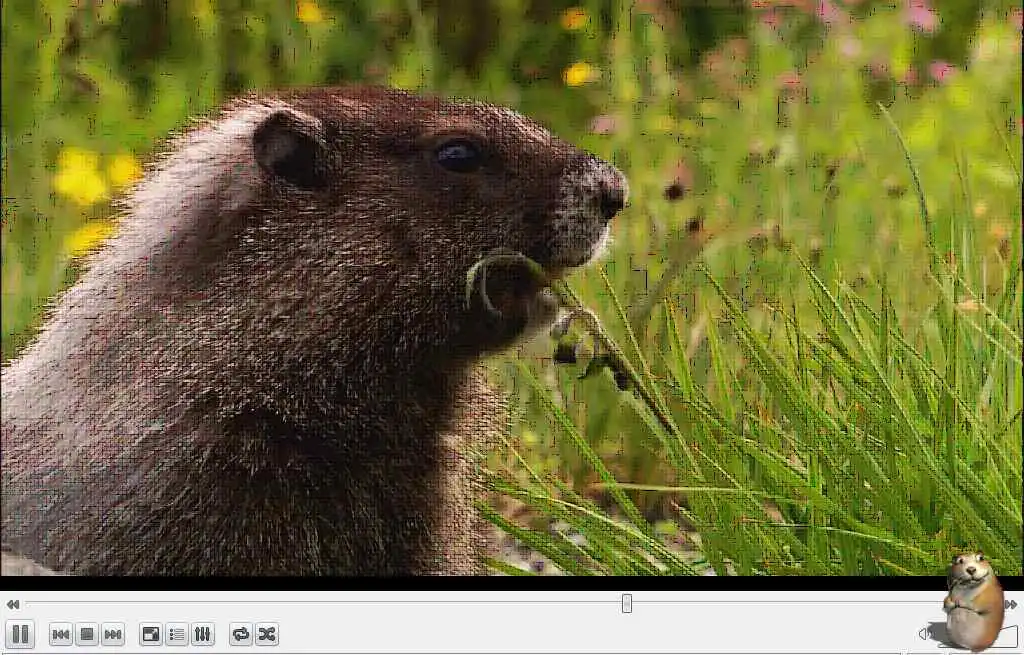Pause the video playback
This screenshot has height=655, width=1024.
20,634
